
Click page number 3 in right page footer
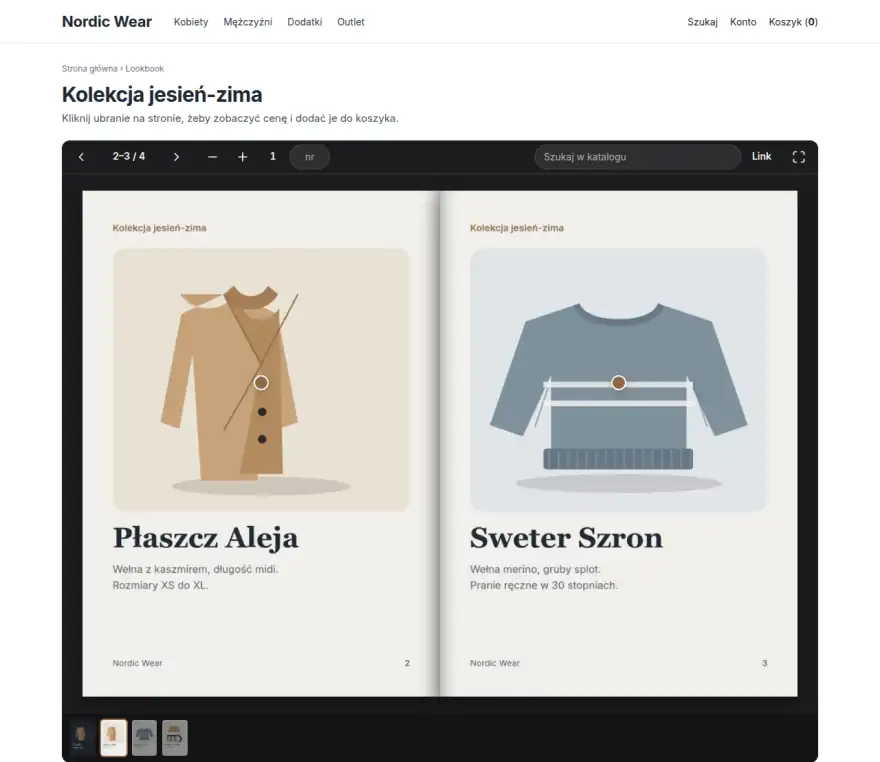764,663
